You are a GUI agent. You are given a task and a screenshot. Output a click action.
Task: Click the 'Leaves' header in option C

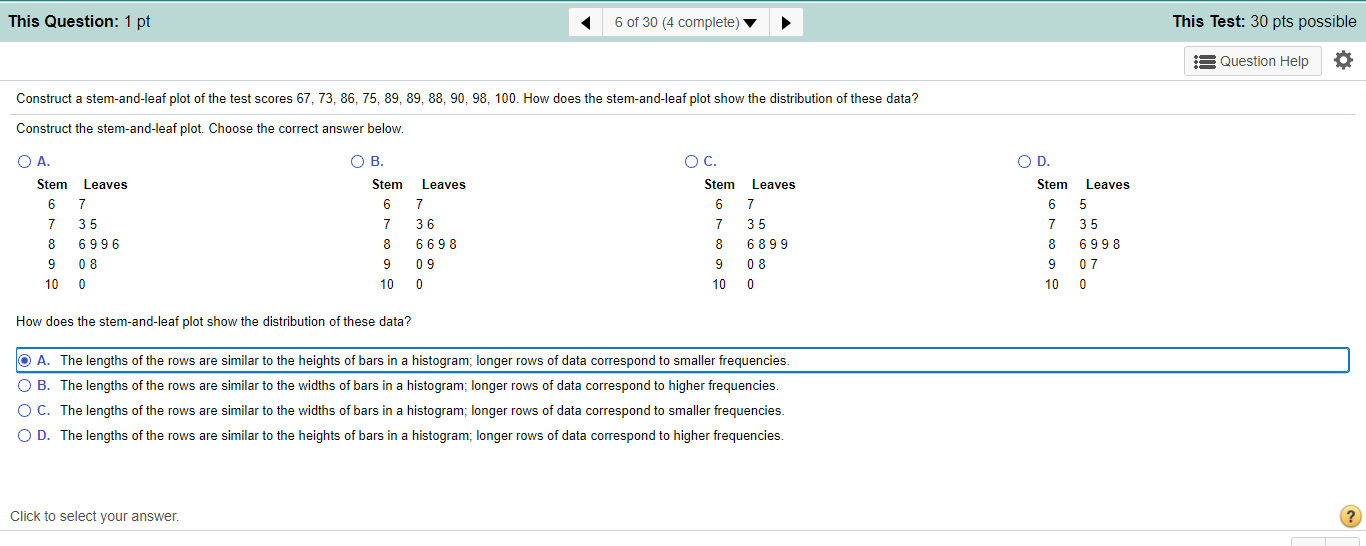[x=774, y=184]
